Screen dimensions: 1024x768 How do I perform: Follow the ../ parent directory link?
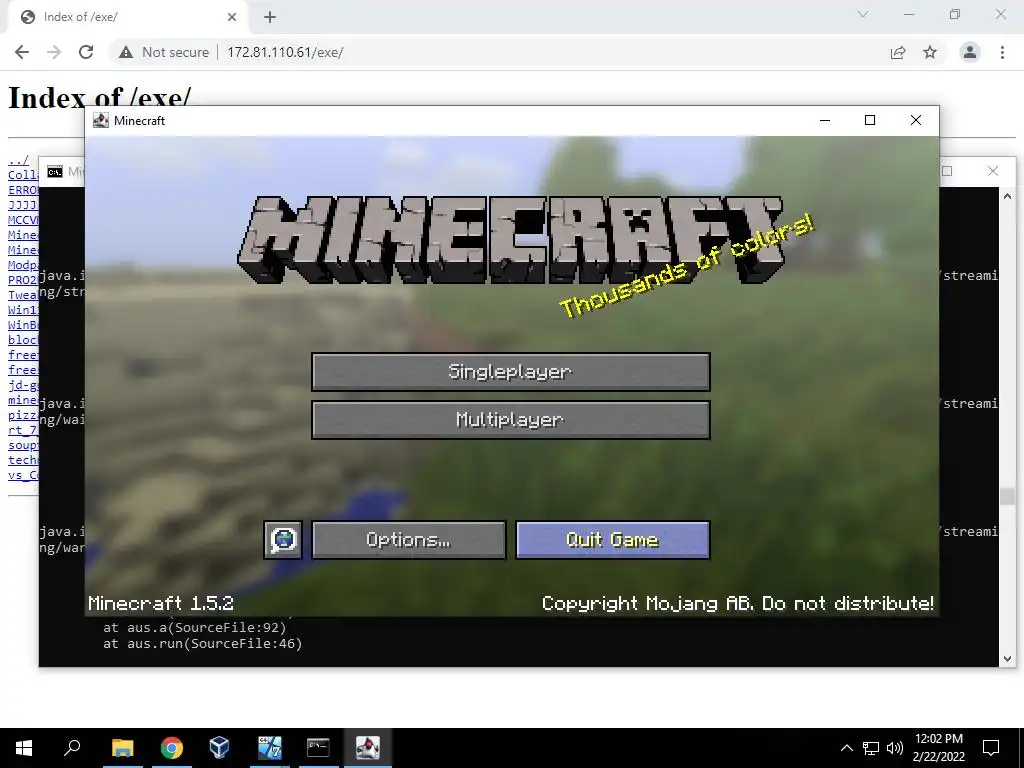(x=18, y=160)
